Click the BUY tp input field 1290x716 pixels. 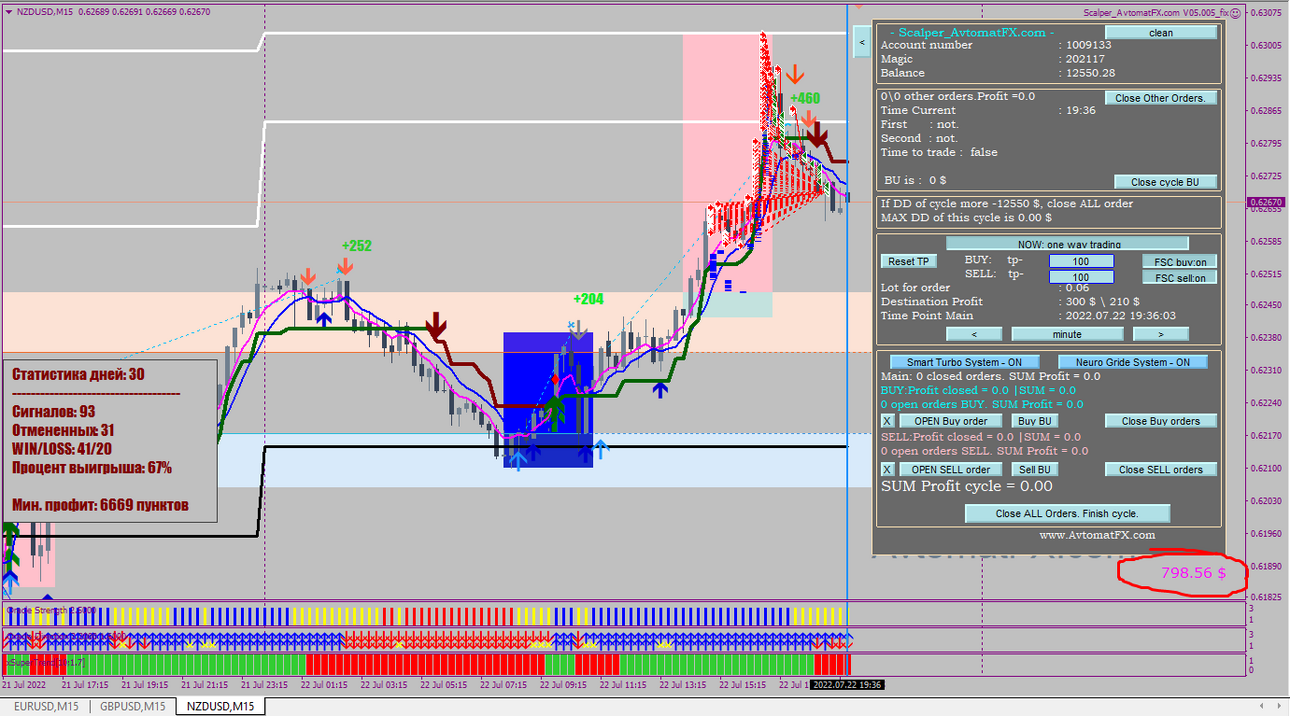pos(1081,261)
